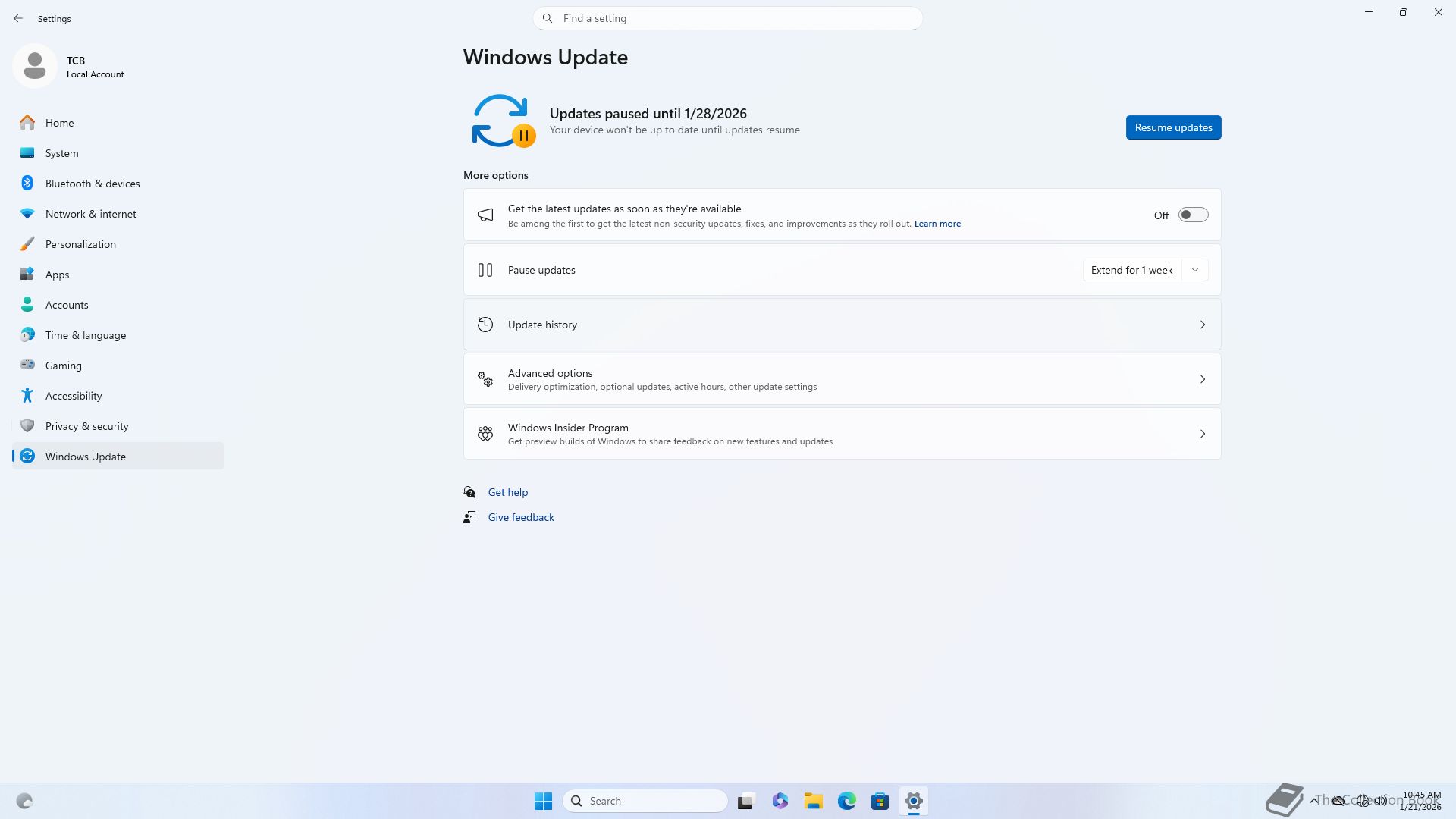Click the Update history clock icon
Viewport: 1456px width, 819px height.
tap(485, 325)
